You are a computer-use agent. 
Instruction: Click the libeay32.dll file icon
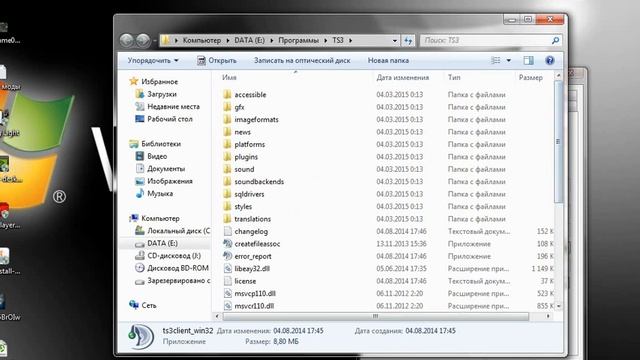tap(227, 269)
